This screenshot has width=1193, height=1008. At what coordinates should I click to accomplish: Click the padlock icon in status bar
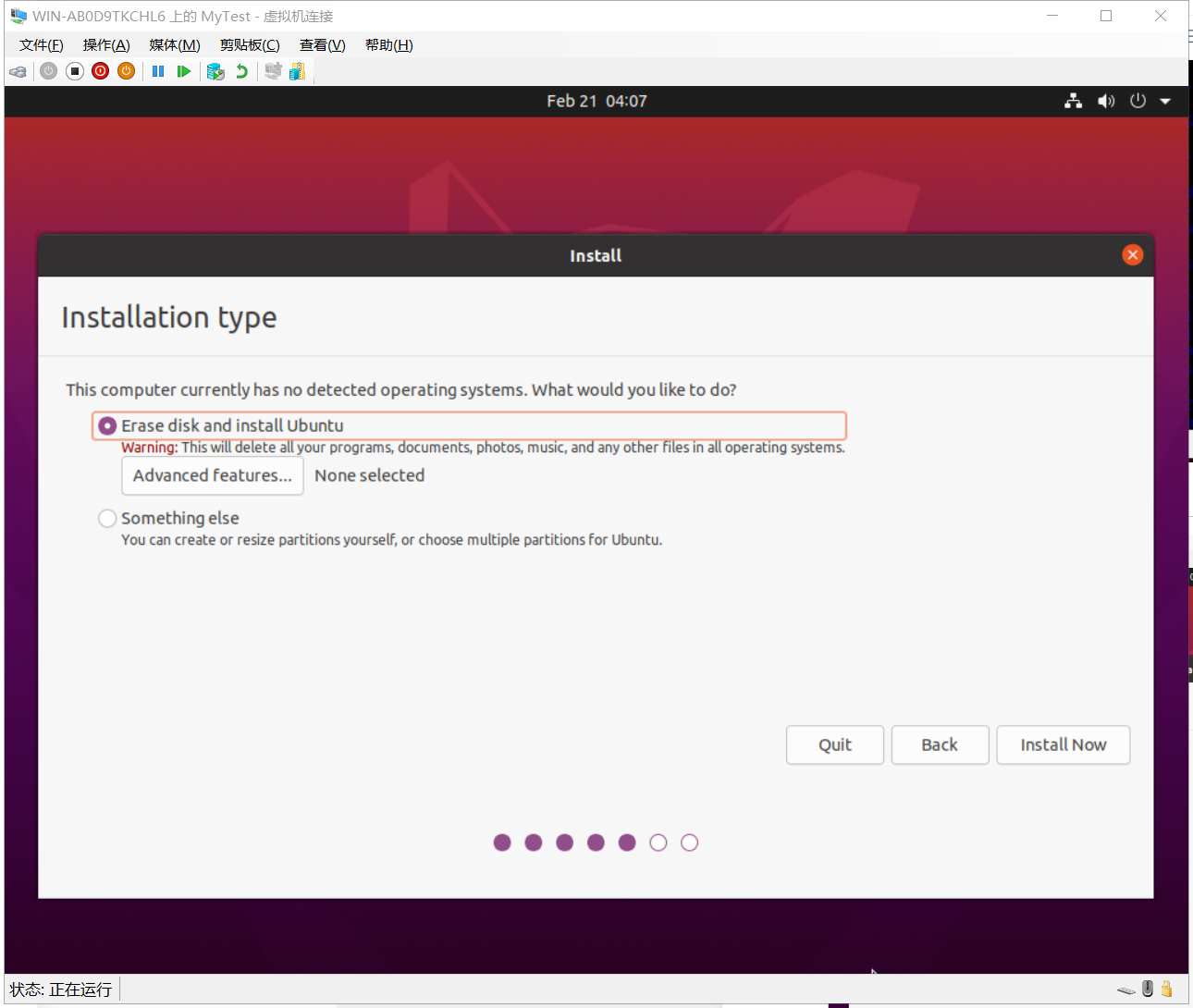coord(1167,989)
